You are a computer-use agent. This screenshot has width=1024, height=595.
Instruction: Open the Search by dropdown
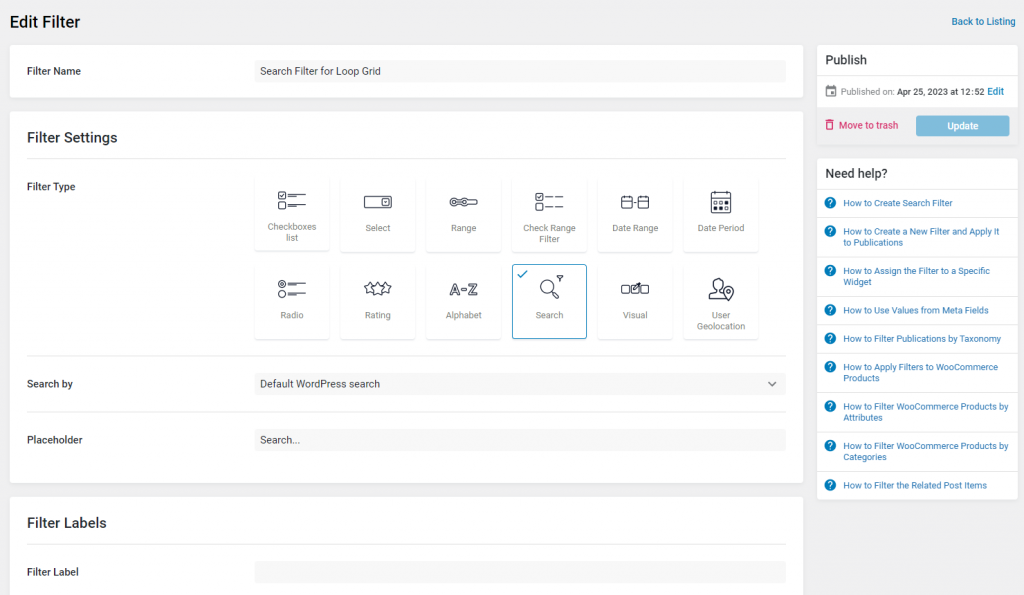click(x=520, y=384)
